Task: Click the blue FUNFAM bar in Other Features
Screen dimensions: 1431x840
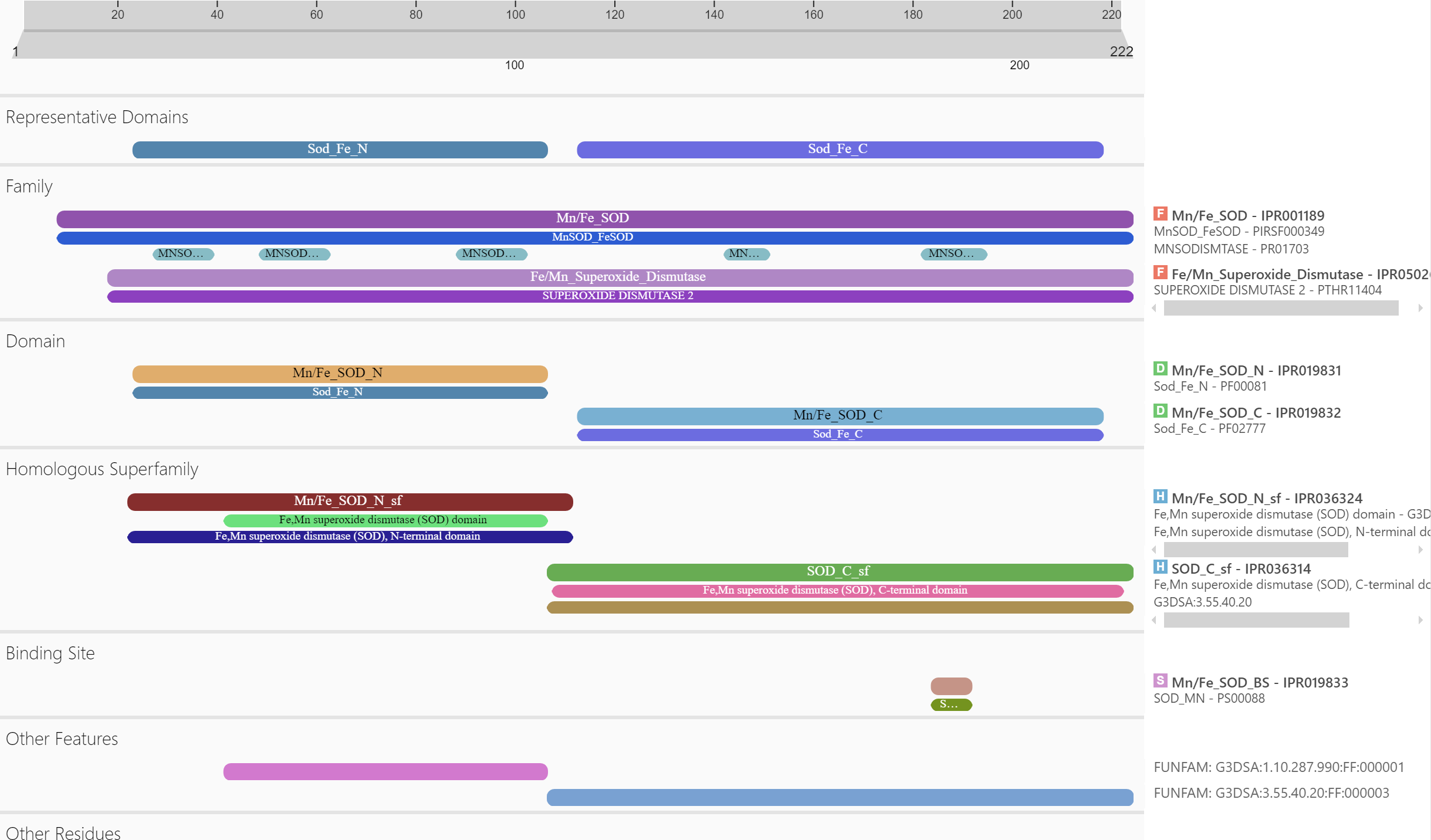Action: point(840,797)
